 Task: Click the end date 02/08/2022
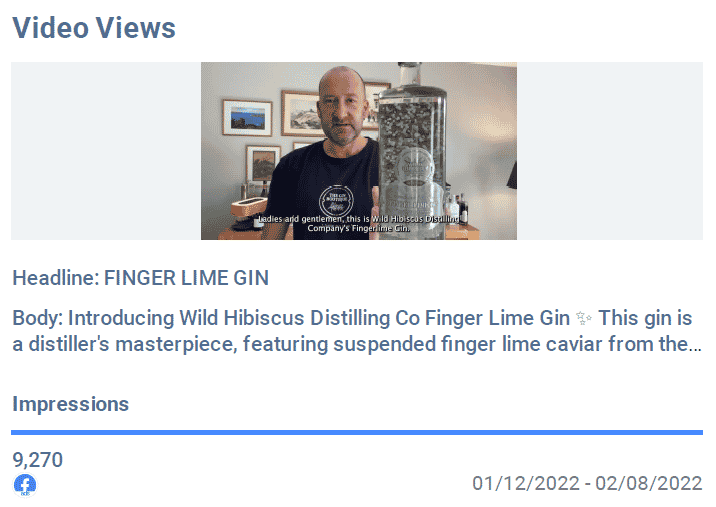(648, 483)
